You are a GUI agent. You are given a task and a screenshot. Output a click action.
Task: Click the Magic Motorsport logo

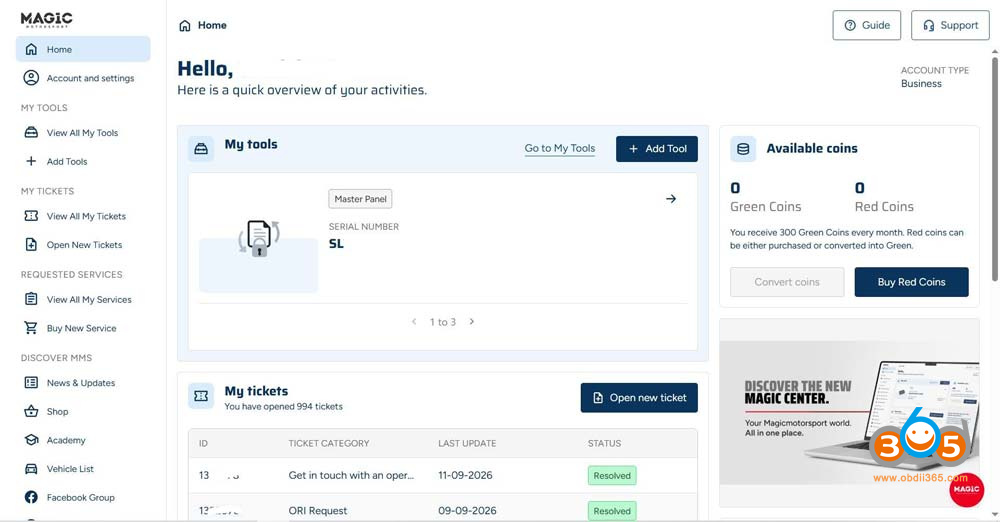pyautogui.click(x=47, y=19)
